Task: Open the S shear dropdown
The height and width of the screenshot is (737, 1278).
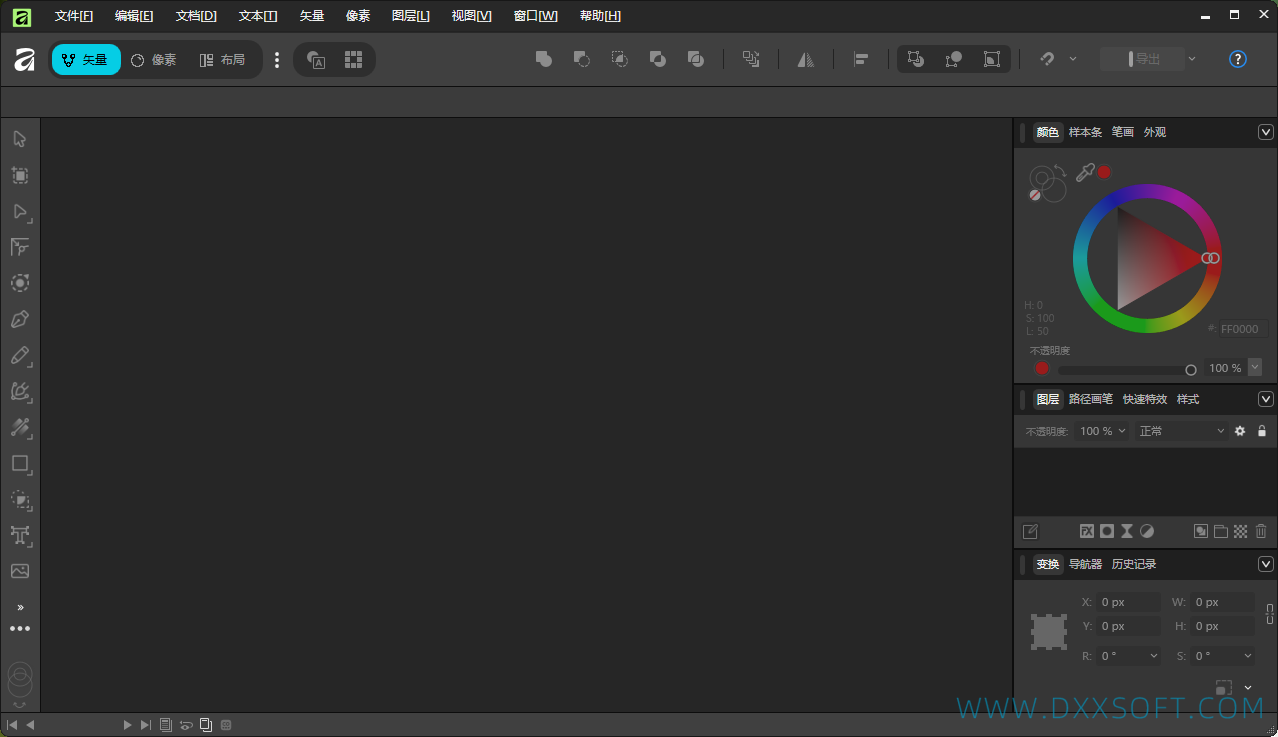Action: tap(1247, 656)
